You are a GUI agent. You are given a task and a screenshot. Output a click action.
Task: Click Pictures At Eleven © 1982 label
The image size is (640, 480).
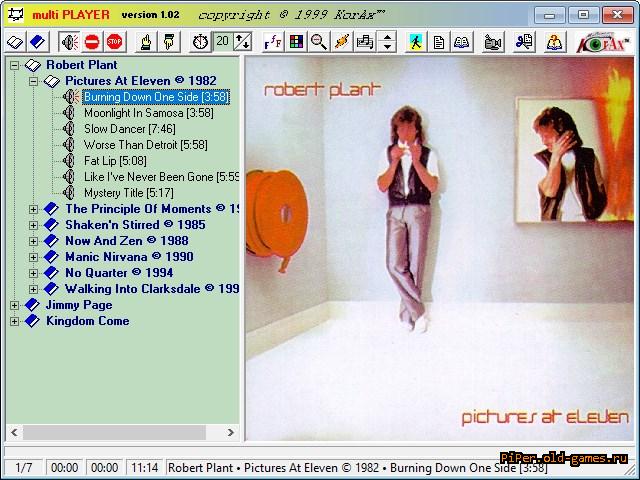pos(141,81)
